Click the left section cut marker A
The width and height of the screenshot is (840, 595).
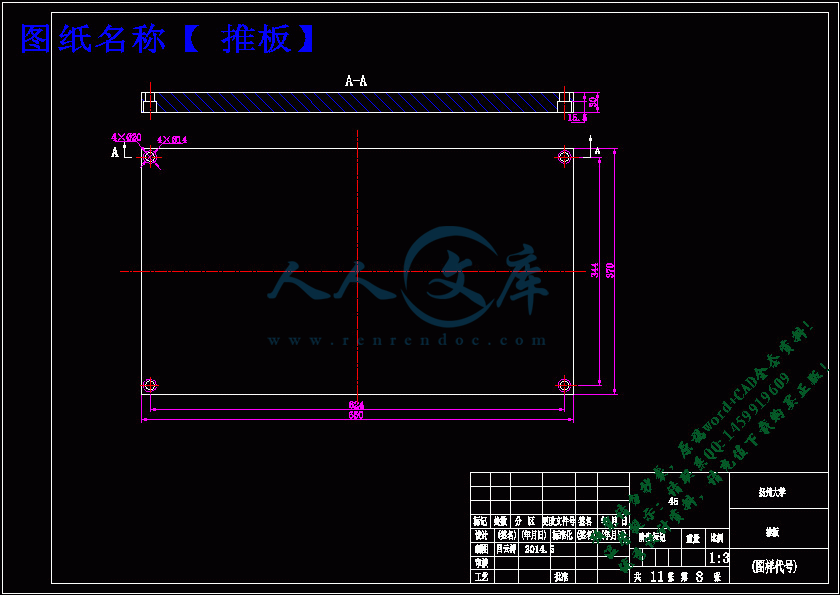tap(115, 153)
